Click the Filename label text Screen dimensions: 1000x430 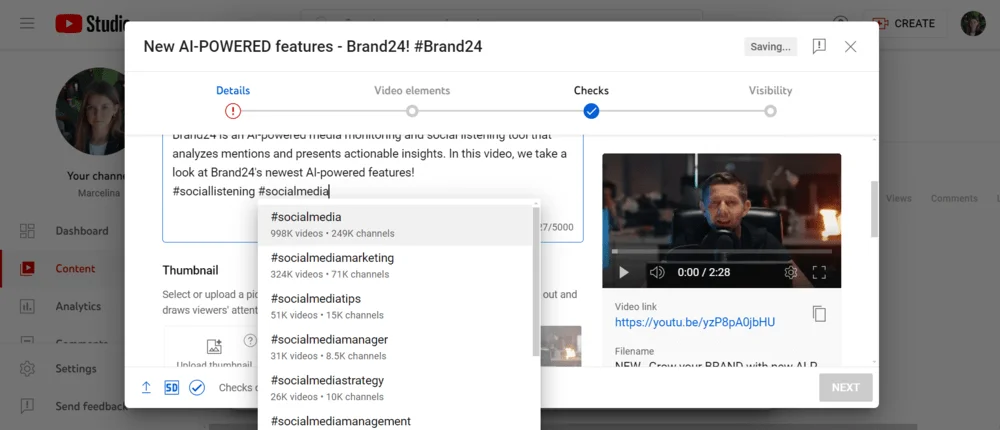tap(635, 351)
